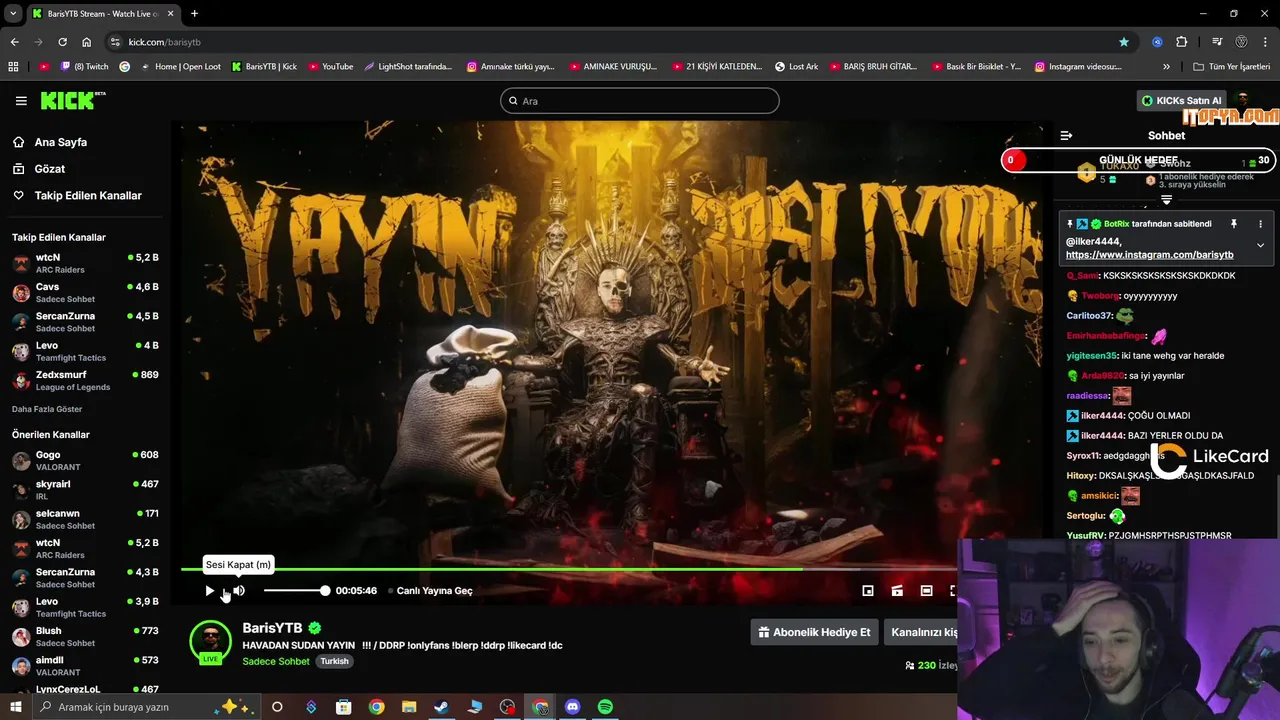Go to Ana Sayfa in sidebar
The height and width of the screenshot is (720, 1280).
pyautogui.click(x=60, y=142)
